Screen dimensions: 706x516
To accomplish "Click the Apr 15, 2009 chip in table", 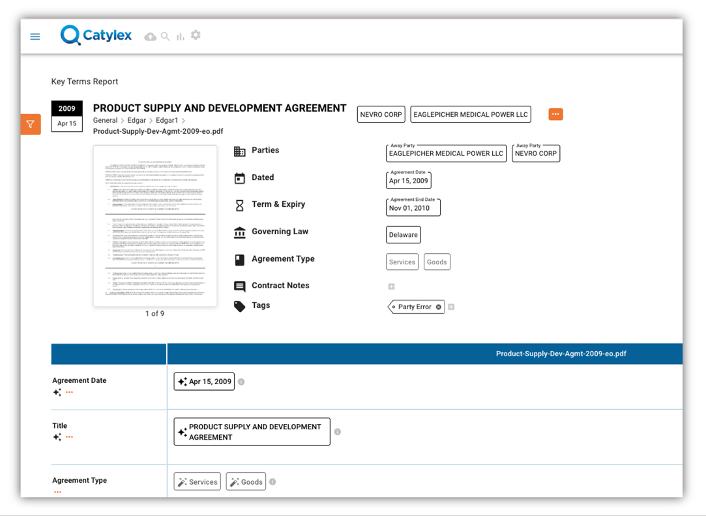I will coord(204,381).
